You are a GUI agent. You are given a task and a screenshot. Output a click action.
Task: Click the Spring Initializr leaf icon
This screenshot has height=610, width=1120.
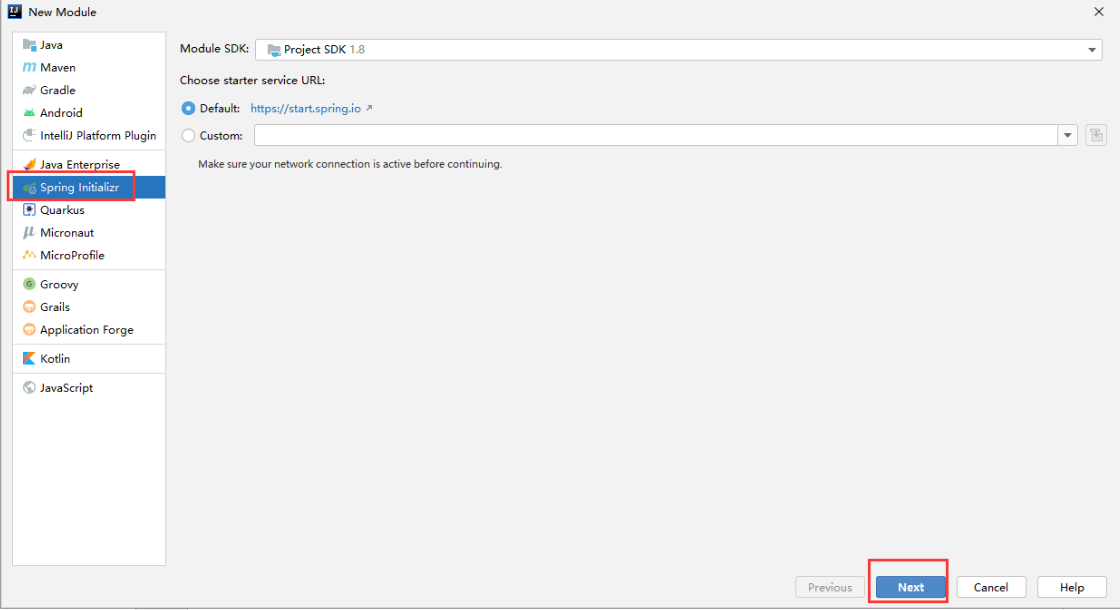pos(29,188)
